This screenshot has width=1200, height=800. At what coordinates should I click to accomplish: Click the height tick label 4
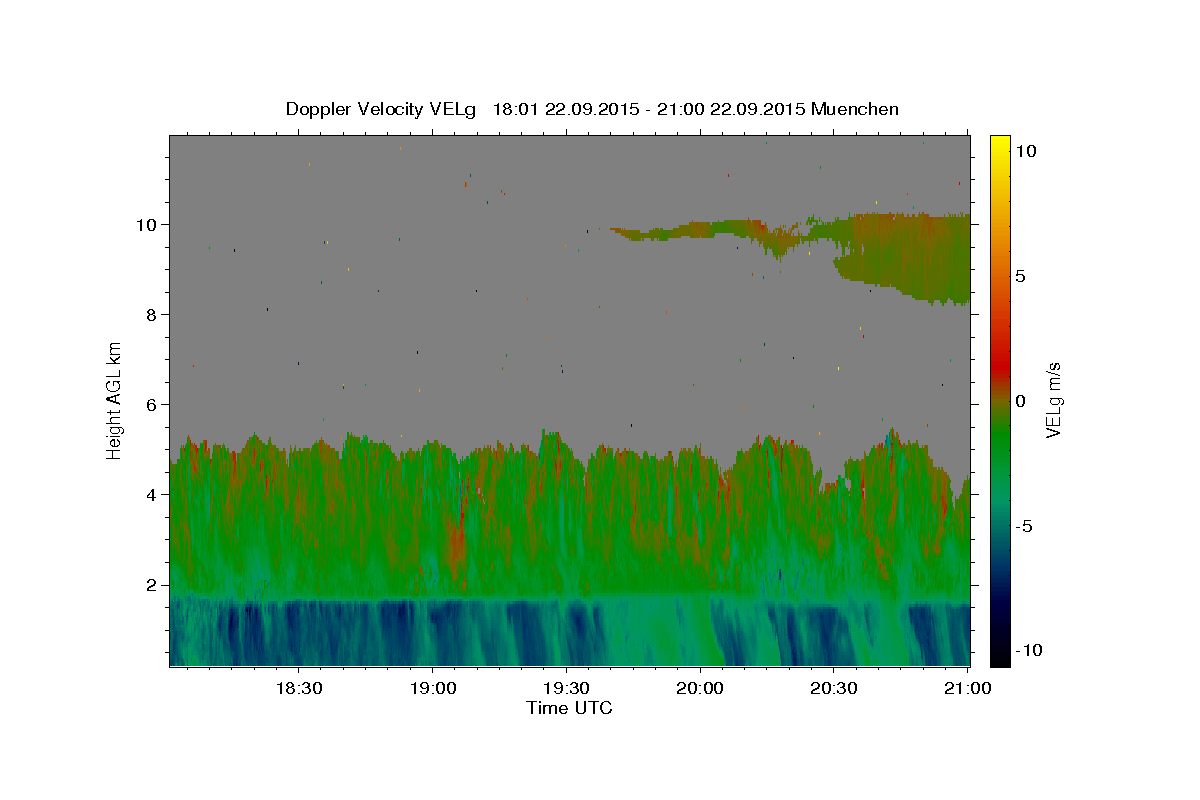click(150, 495)
